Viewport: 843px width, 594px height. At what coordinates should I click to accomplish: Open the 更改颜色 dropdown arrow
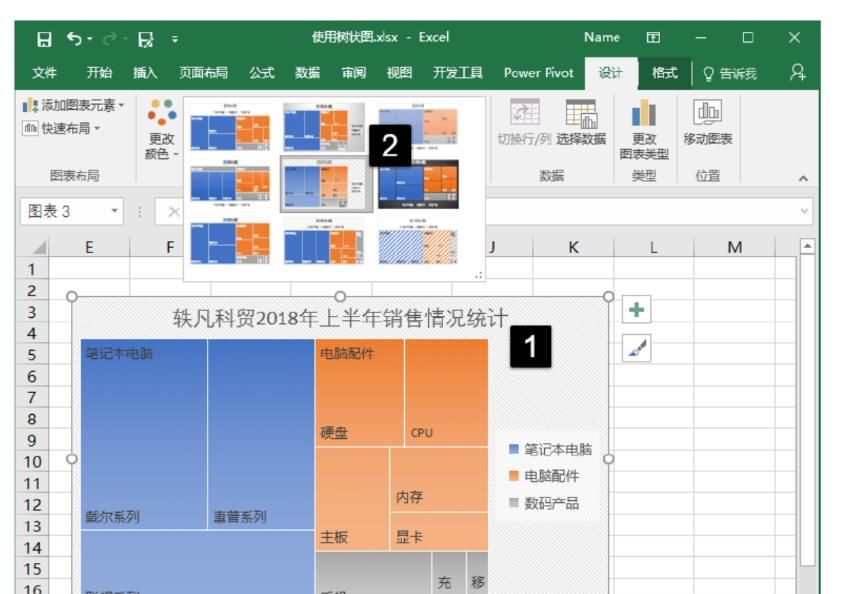pos(174,155)
